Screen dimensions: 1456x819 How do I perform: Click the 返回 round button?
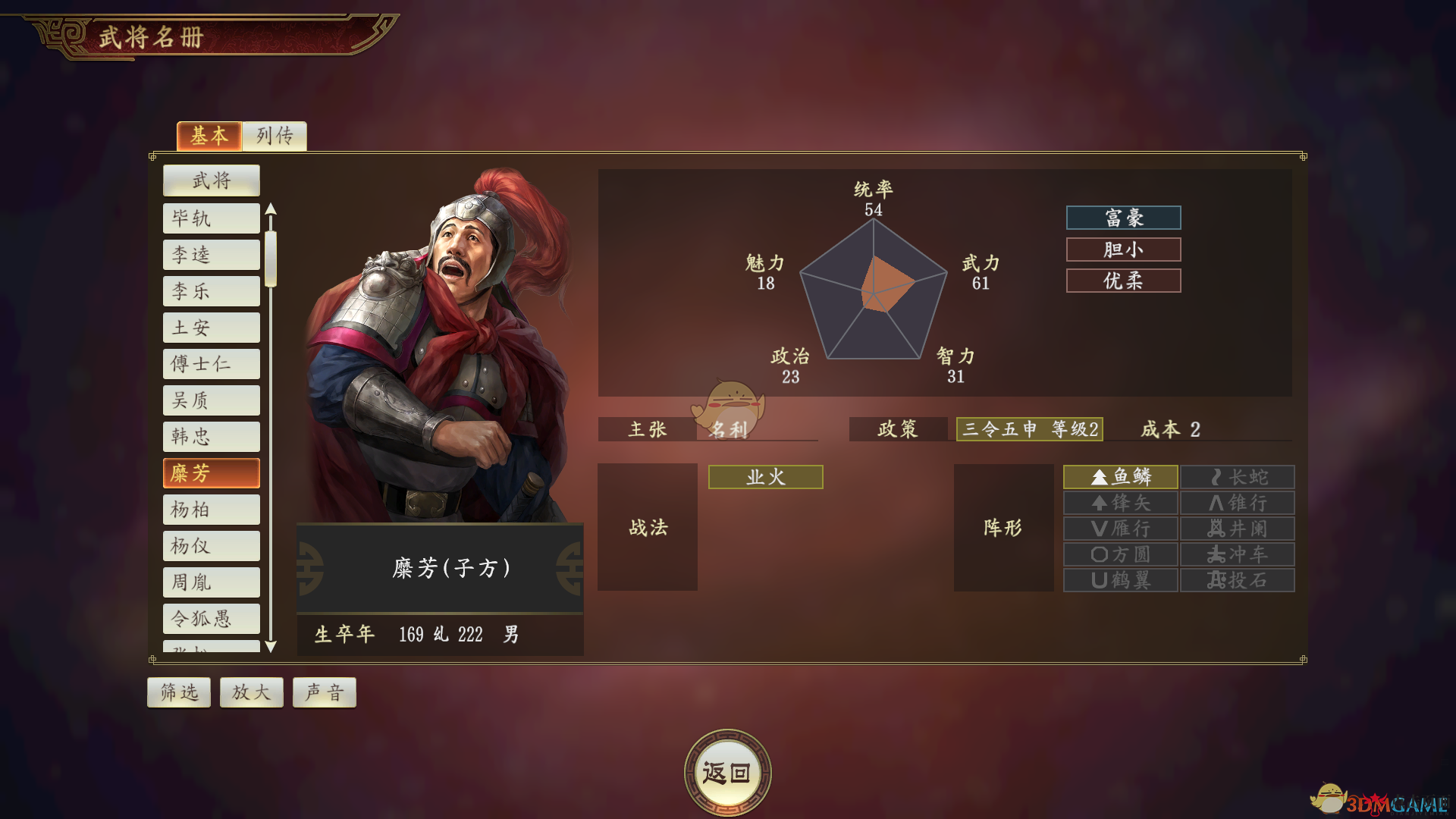pyautogui.click(x=727, y=773)
